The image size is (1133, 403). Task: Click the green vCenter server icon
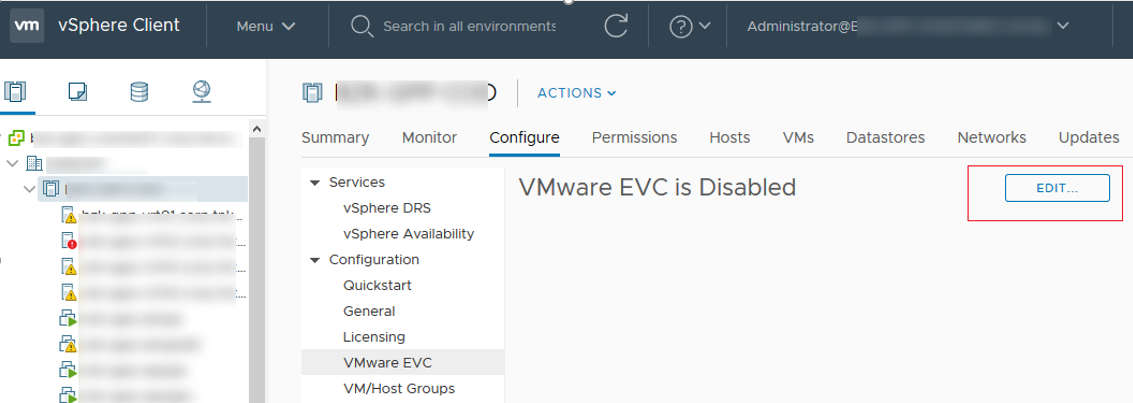tap(17, 136)
